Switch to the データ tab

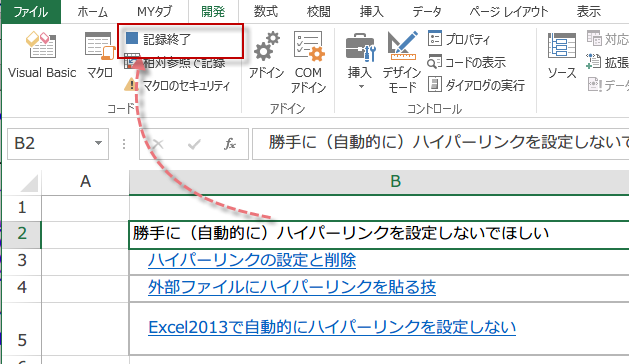(x=427, y=12)
